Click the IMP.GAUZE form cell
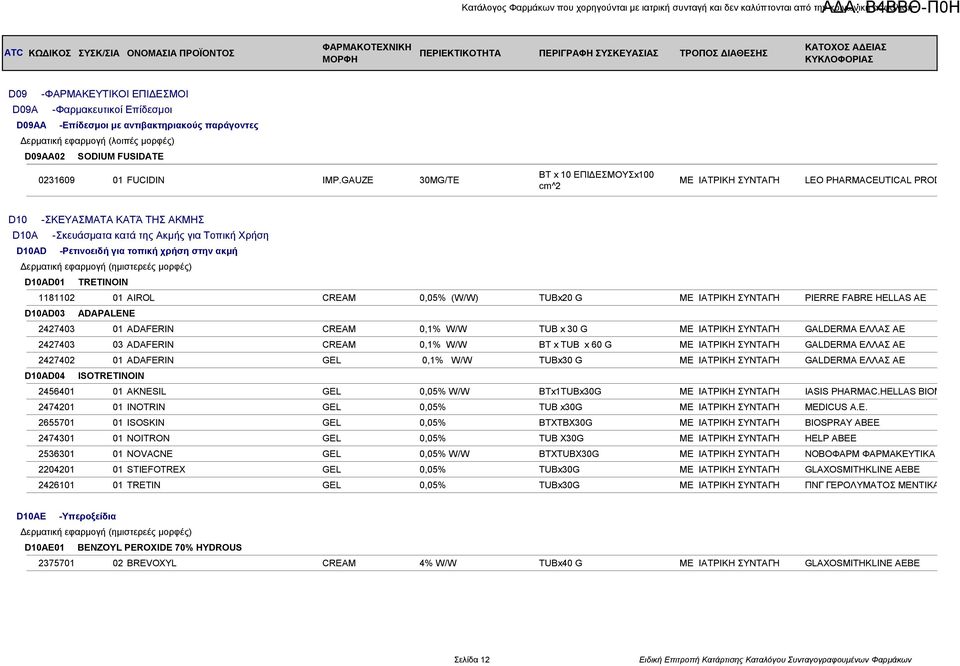This screenshot has height=666, width=960. [347, 180]
